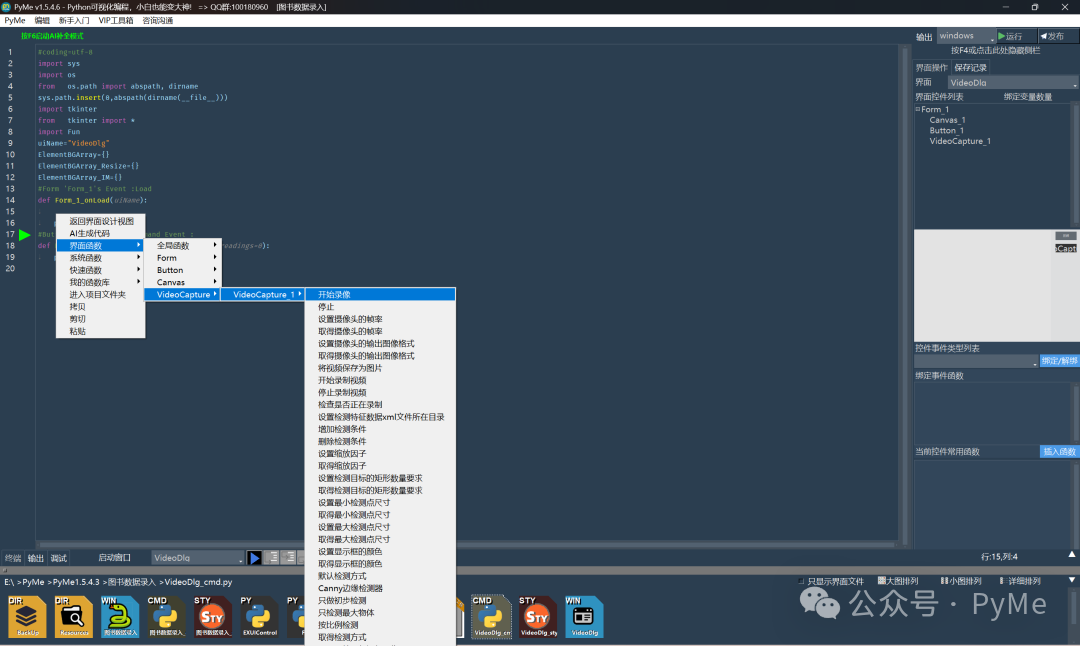1080x646 pixels.
Task: Open the PyMe menu
Action: pyautogui.click(x=14, y=21)
